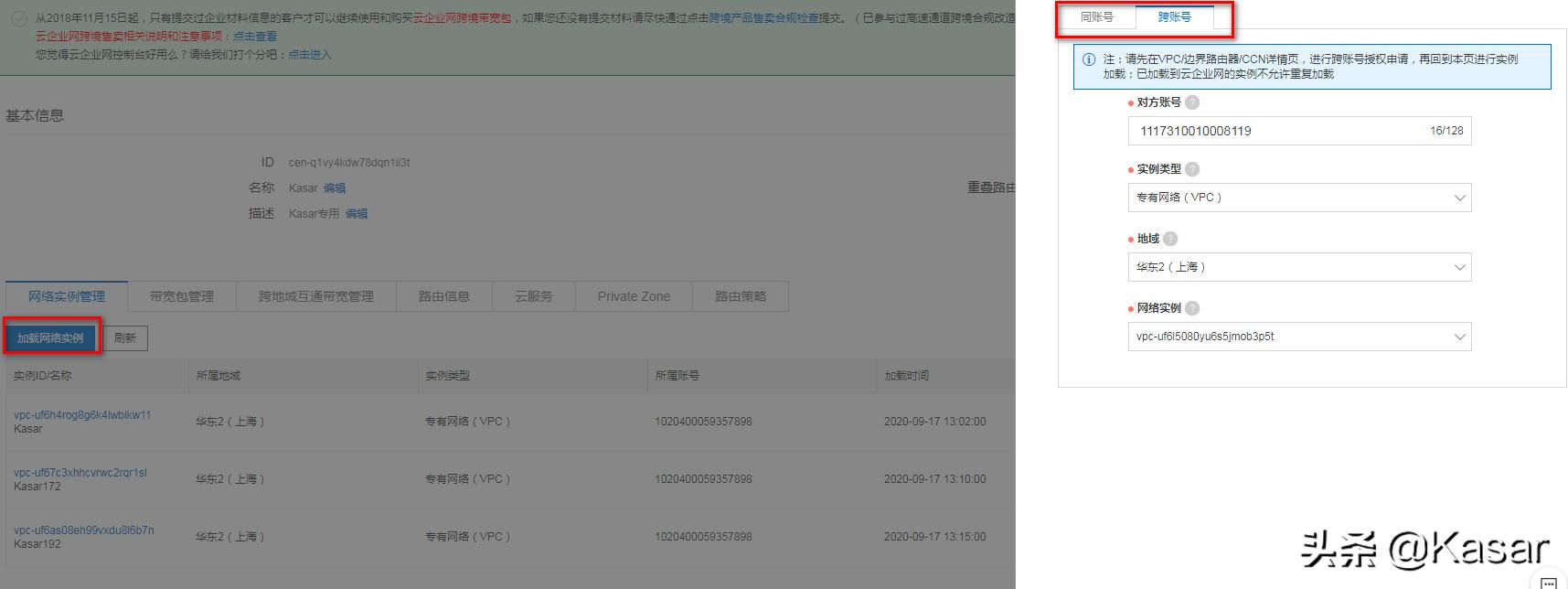Select the Private Zone tab

pos(634,296)
